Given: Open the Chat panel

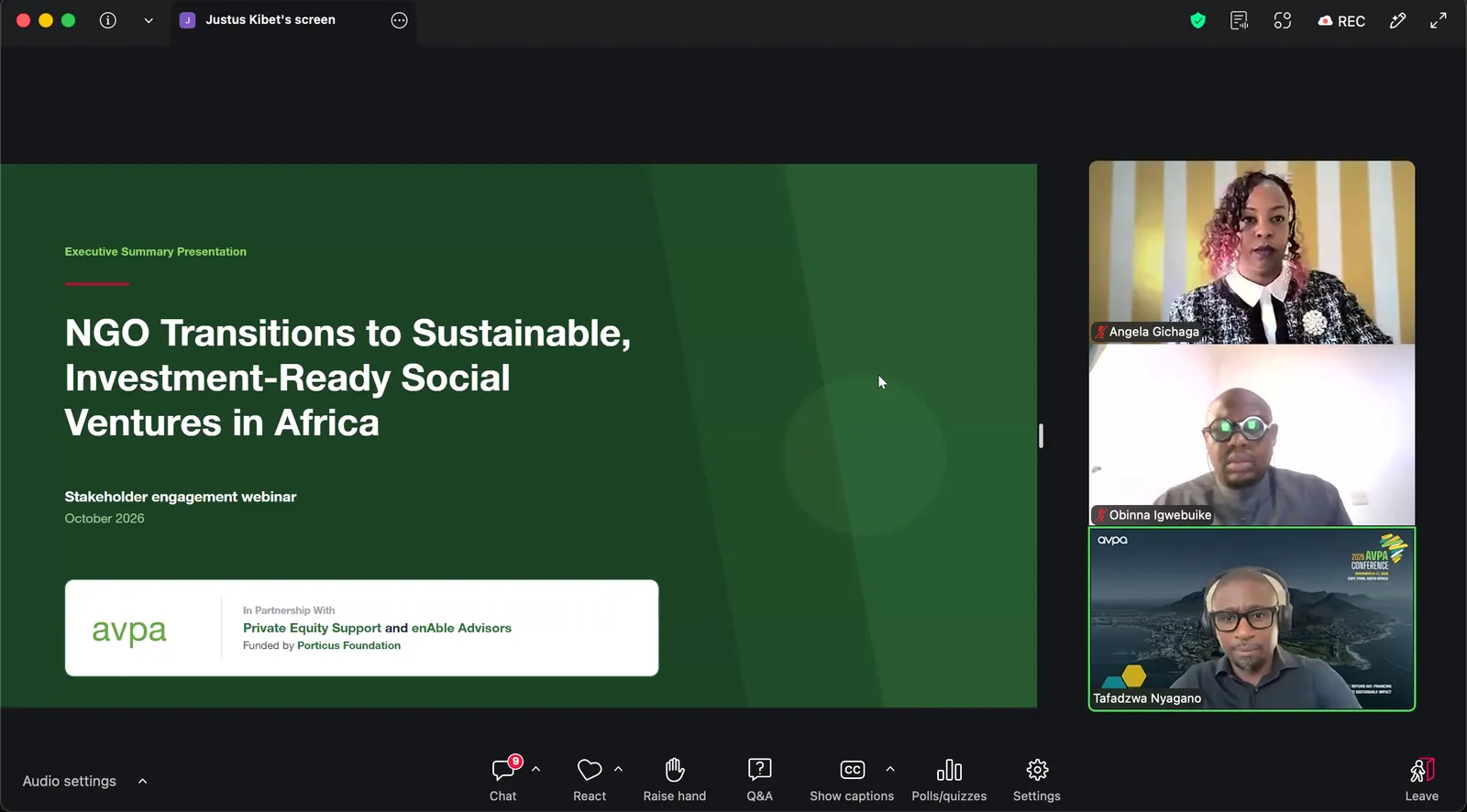Looking at the screenshot, I should click(503, 780).
